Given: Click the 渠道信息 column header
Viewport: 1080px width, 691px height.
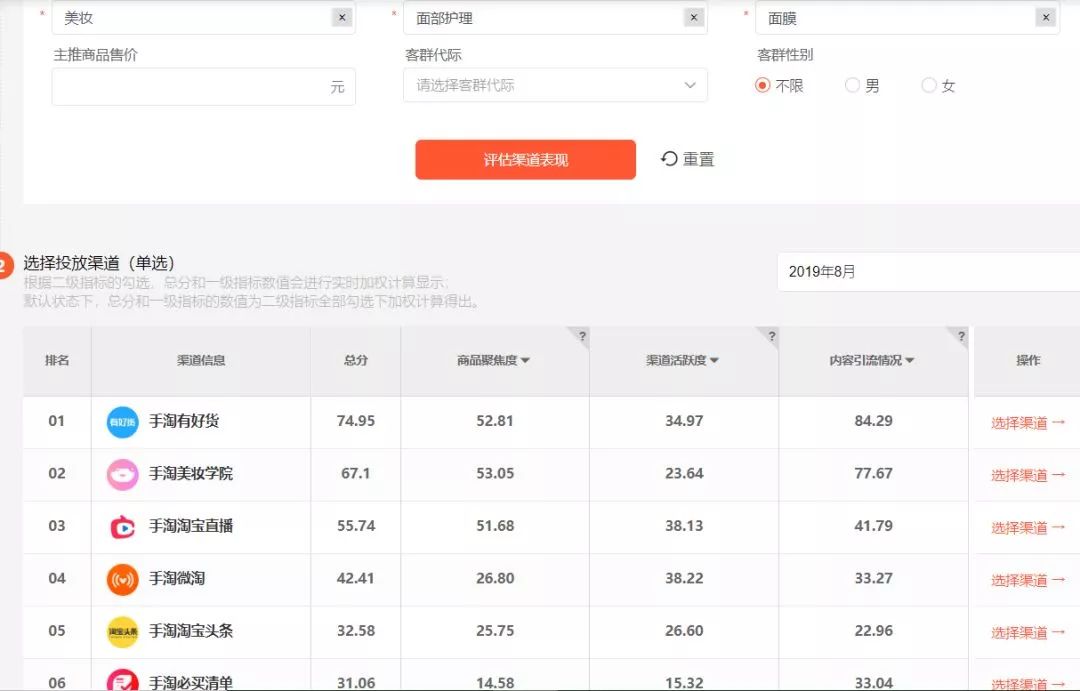Looking at the screenshot, I should click(x=201, y=360).
